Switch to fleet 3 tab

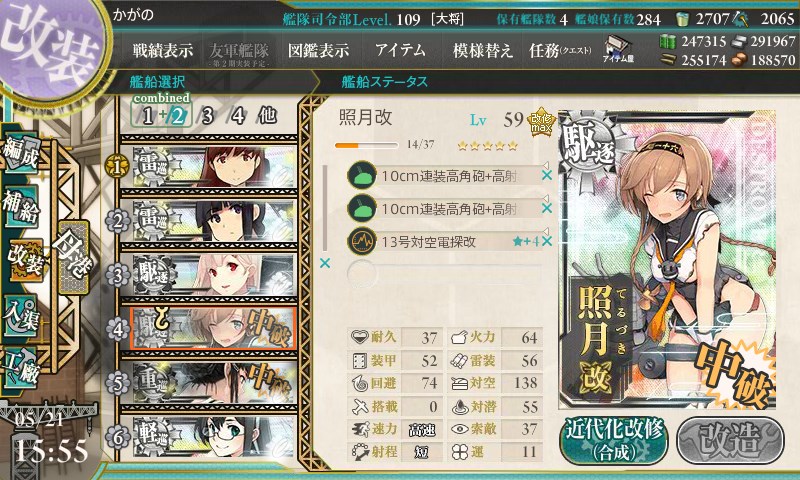click(x=207, y=116)
